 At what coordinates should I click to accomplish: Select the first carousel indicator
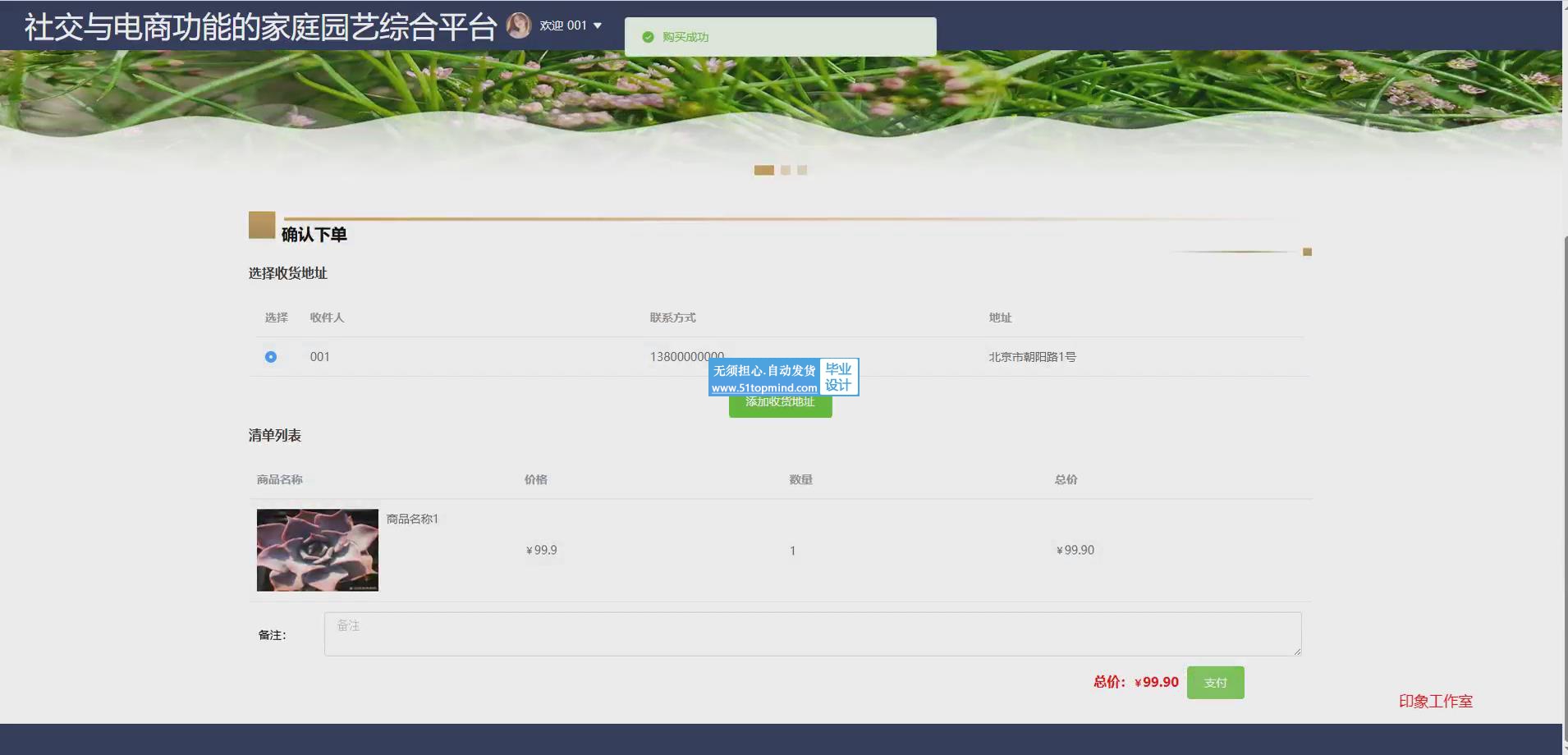pyautogui.click(x=763, y=170)
